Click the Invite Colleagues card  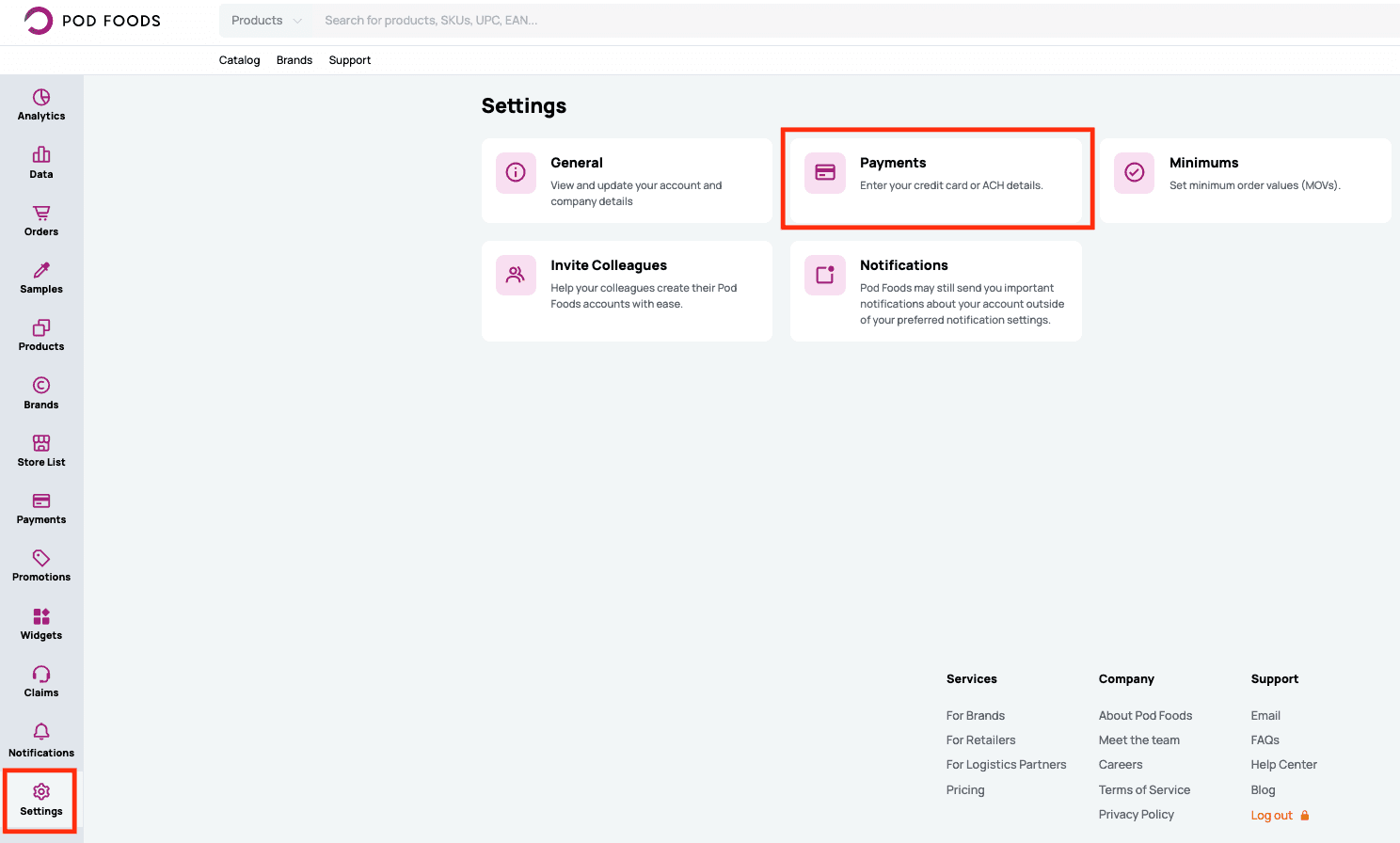tap(627, 291)
